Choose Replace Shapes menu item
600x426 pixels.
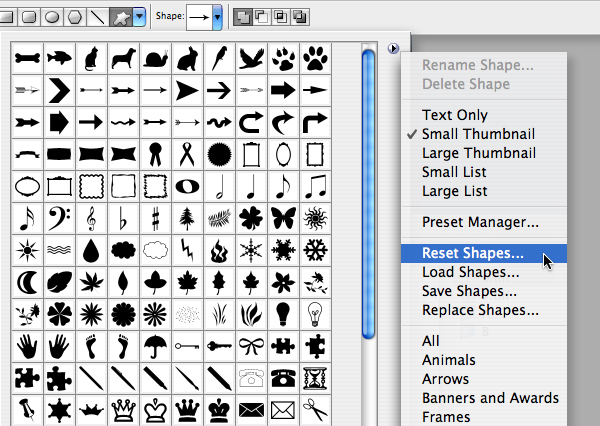[x=484, y=310]
